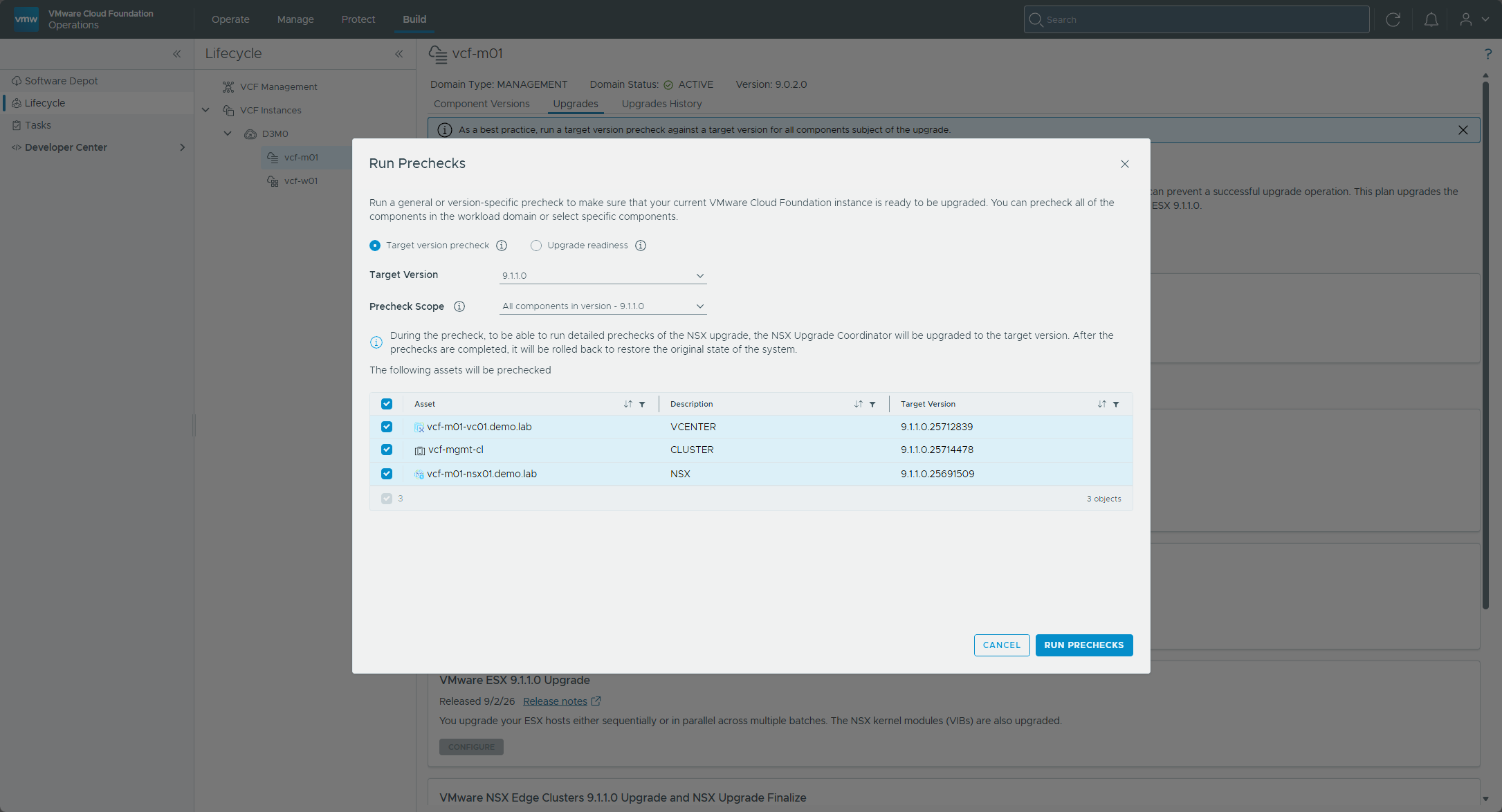Filter the Description column

click(x=872, y=404)
